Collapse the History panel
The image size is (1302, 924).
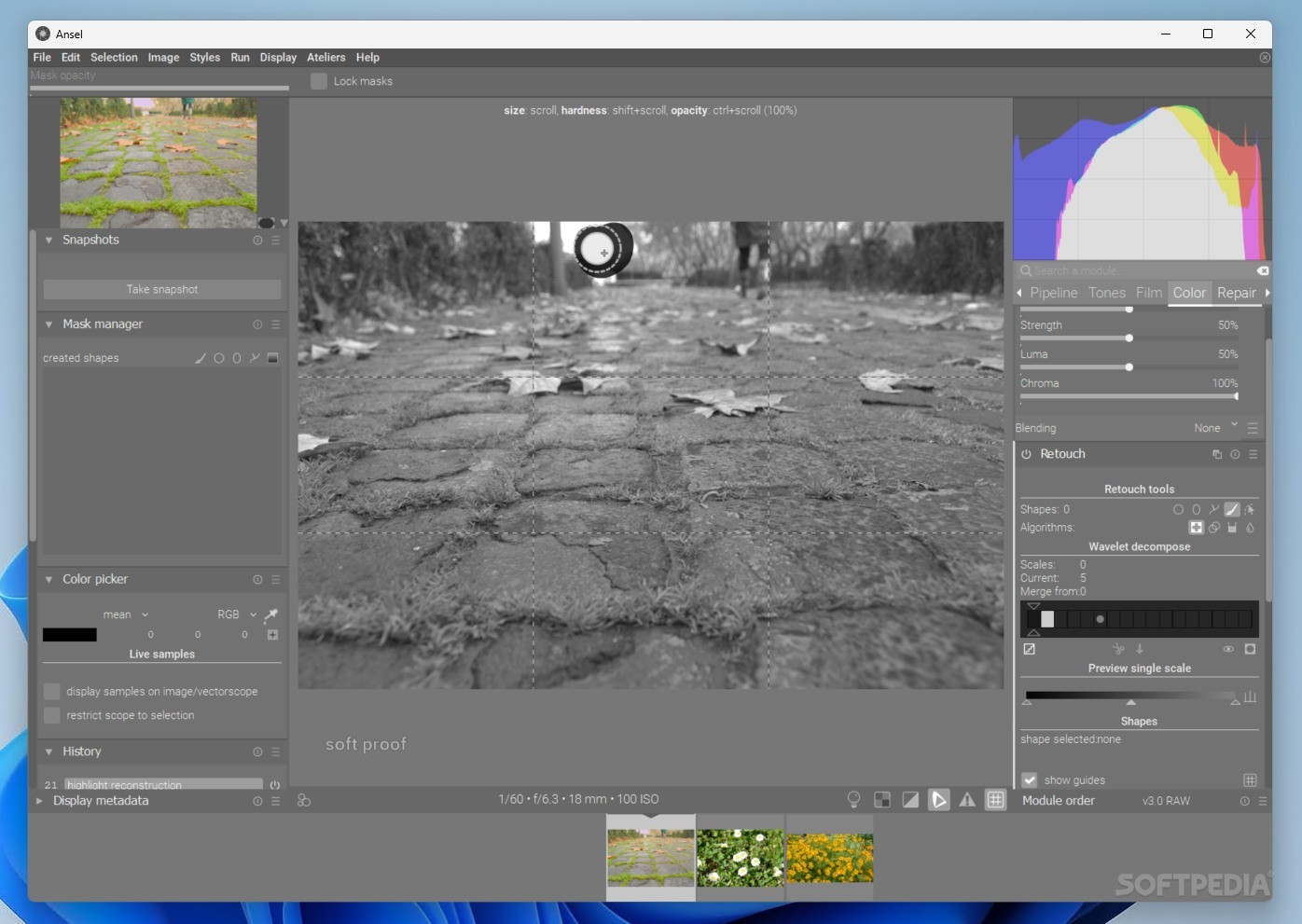[48, 752]
